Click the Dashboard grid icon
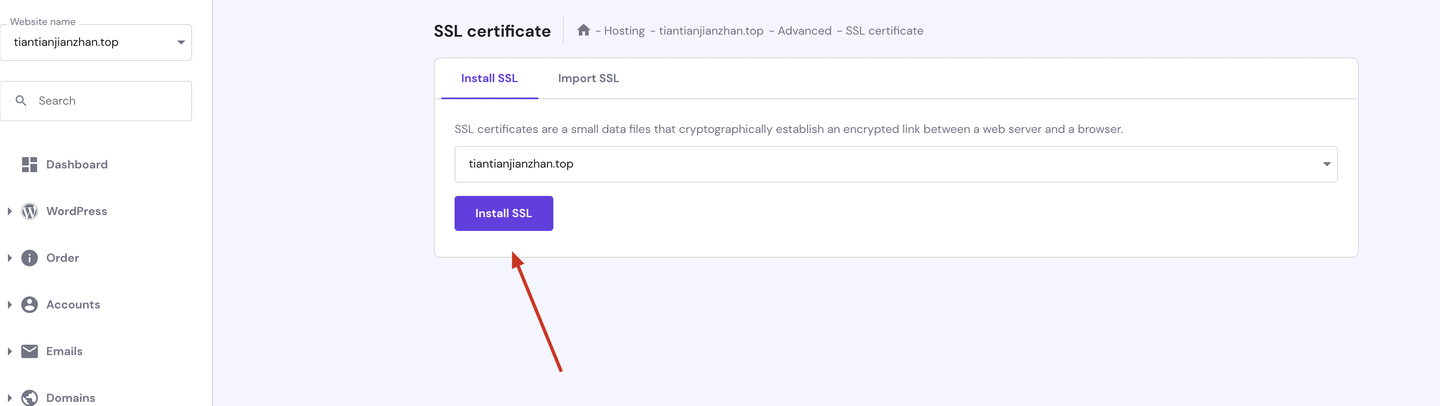This screenshot has width=1440, height=406. (29, 165)
